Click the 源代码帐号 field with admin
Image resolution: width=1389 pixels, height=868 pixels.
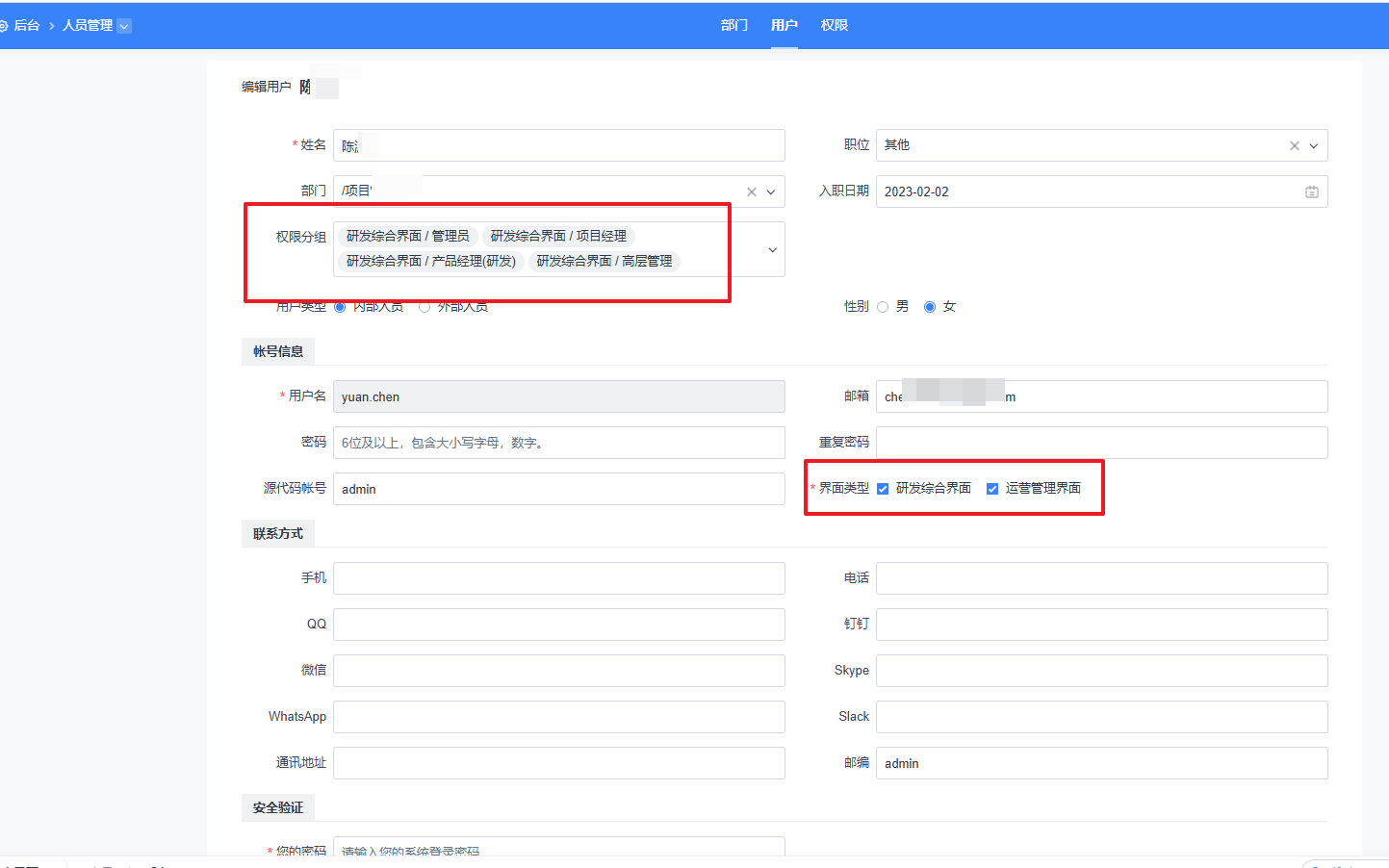pos(559,489)
